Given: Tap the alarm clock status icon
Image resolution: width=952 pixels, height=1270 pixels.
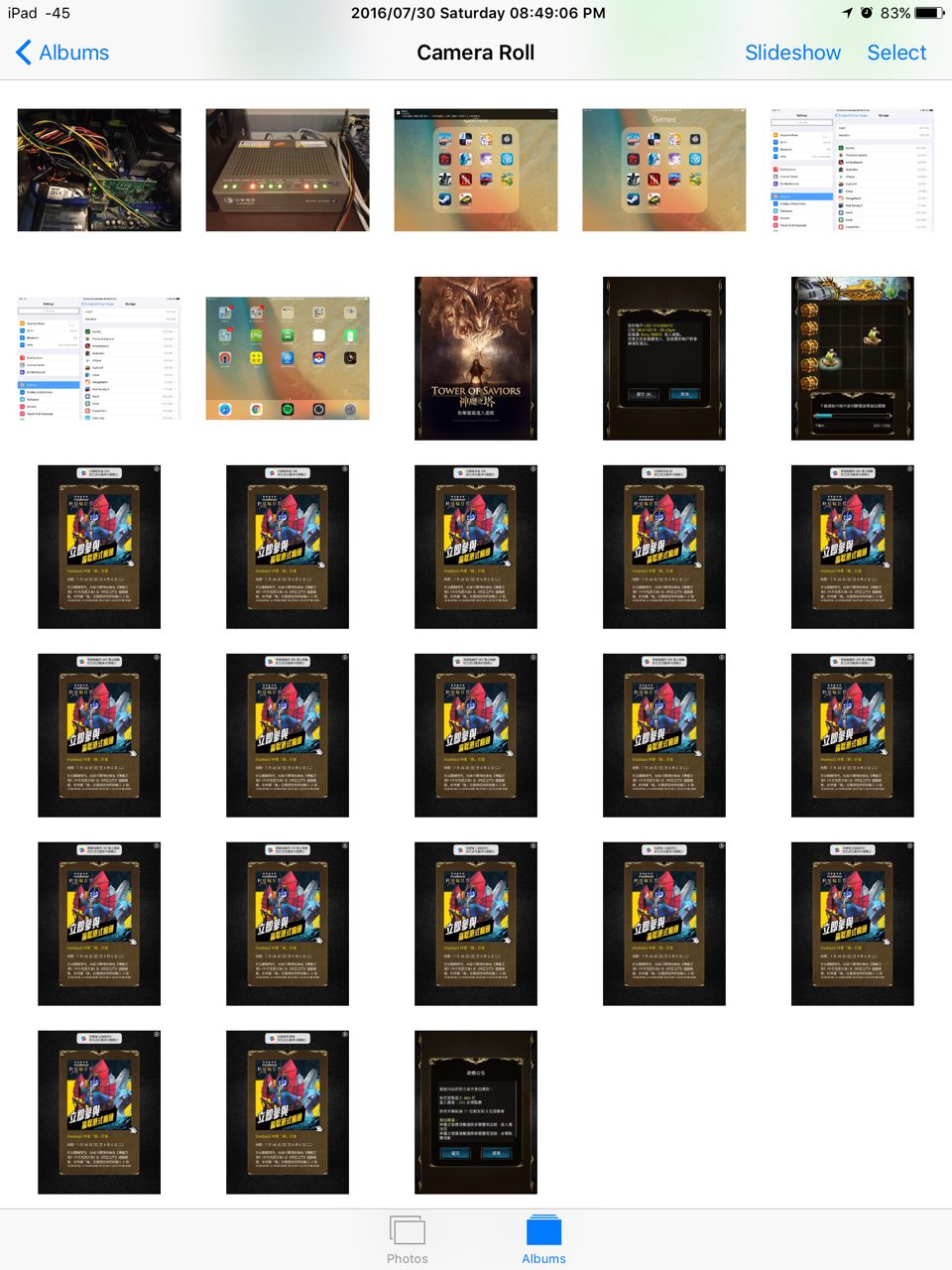Looking at the screenshot, I should (867, 13).
